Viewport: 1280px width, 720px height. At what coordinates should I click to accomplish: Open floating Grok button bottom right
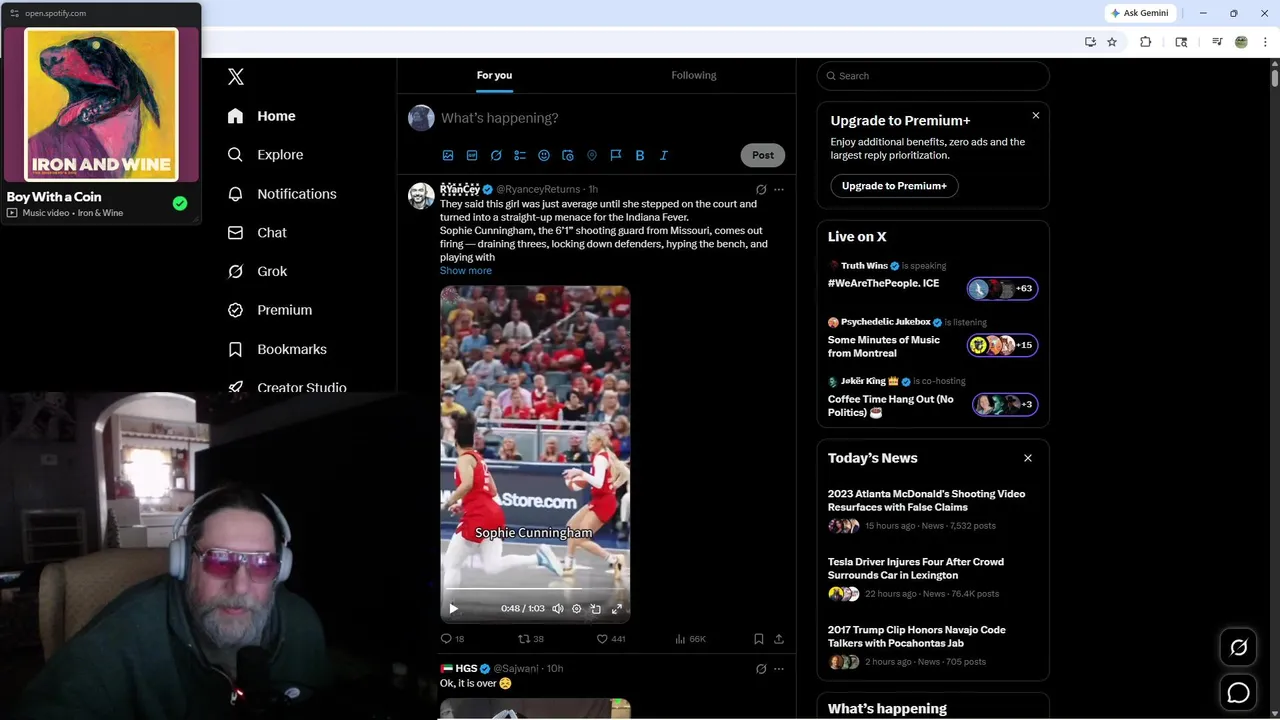[1239, 648]
